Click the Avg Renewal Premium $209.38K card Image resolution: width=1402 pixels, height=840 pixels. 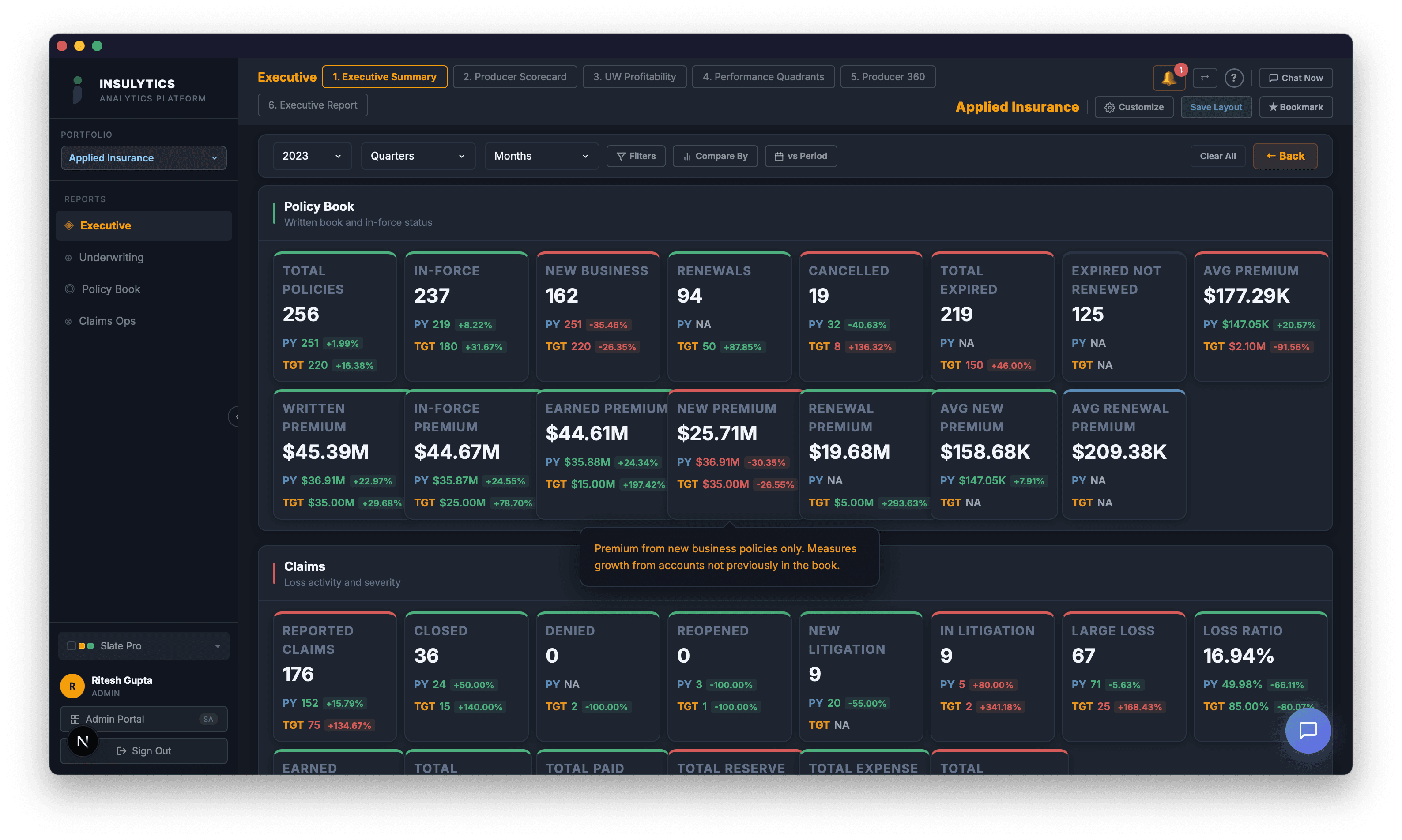pyautogui.click(x=1124, y=454)
